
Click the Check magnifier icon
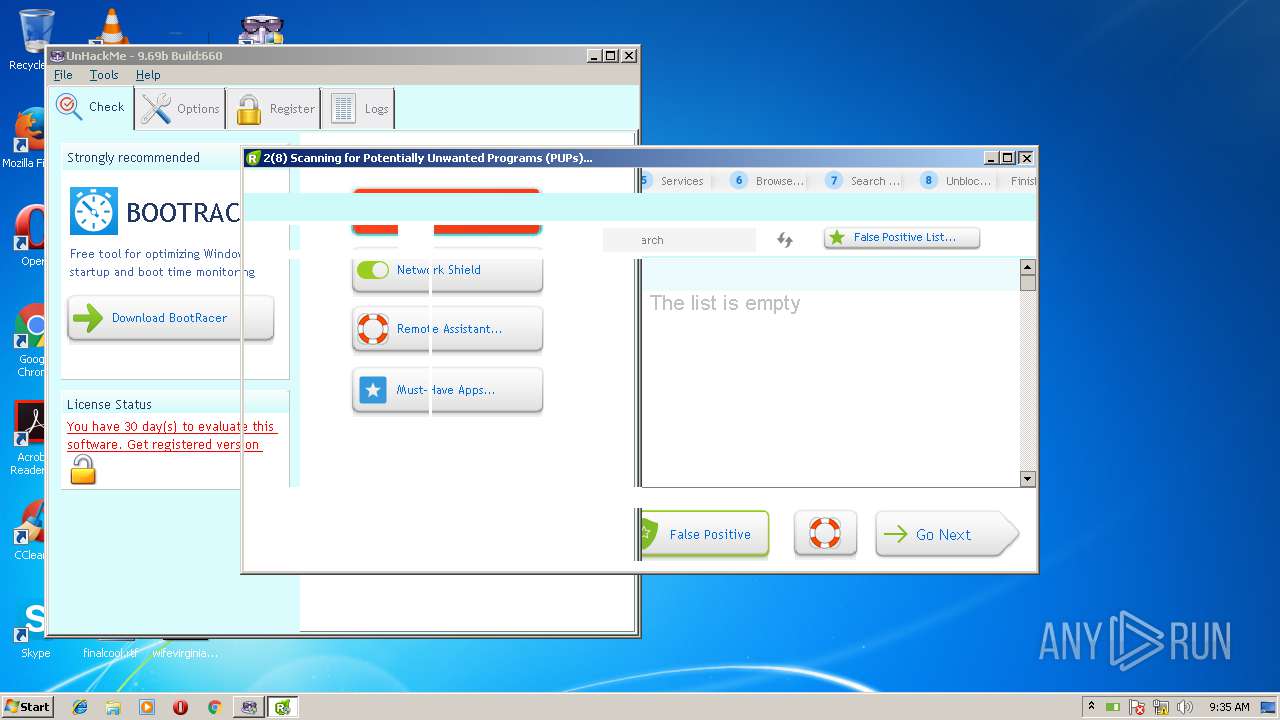tap(69, 107)
